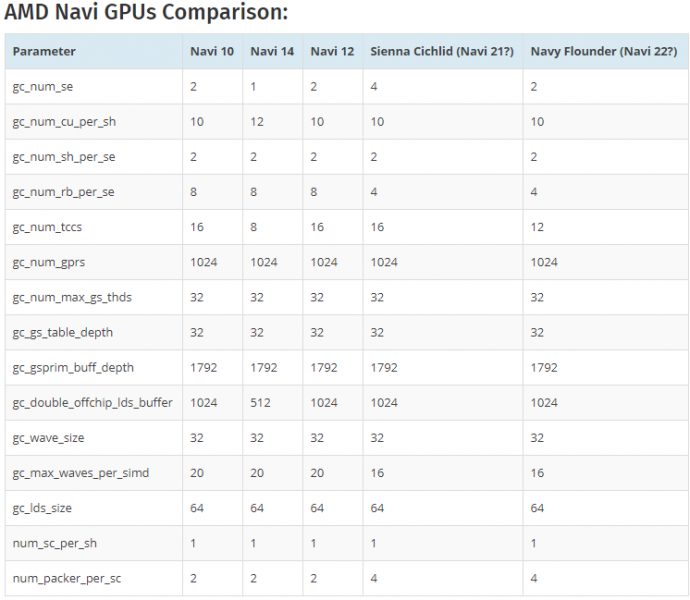
Task: Click the gc_double_offchip_lds_buffer parameter cell
Action: (92, 402)
